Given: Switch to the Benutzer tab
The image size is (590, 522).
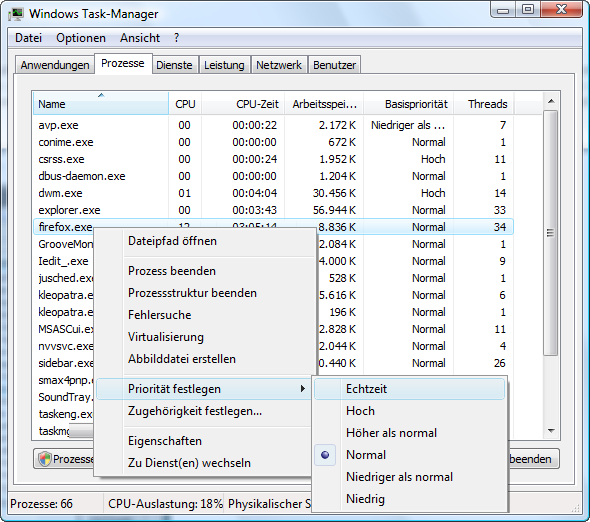Looking at the screenshot, I should pyautogui.click(x=335, y=65).
